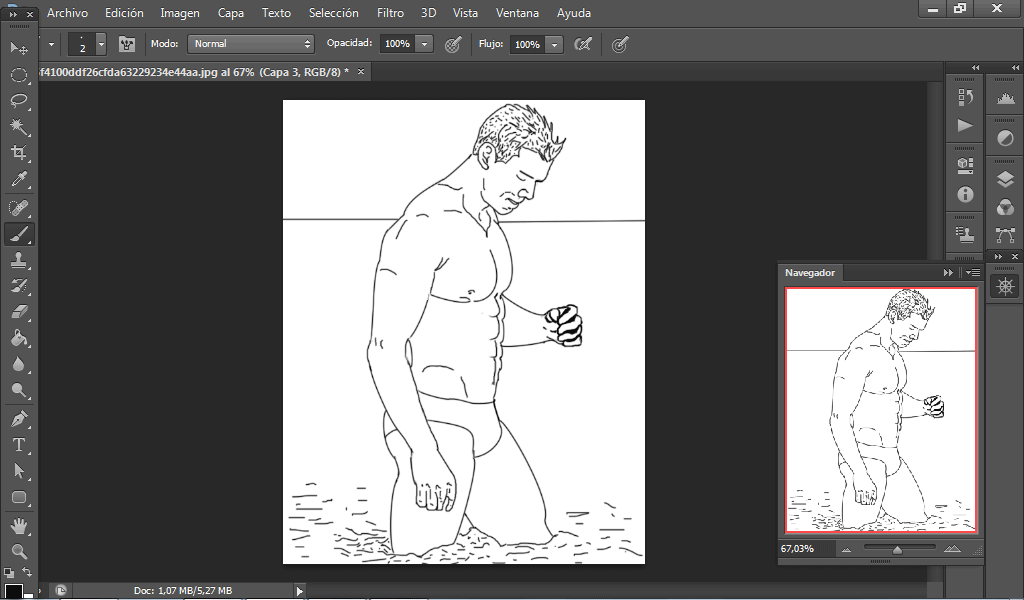Open the Layers panel icon

pos(1005,179)
